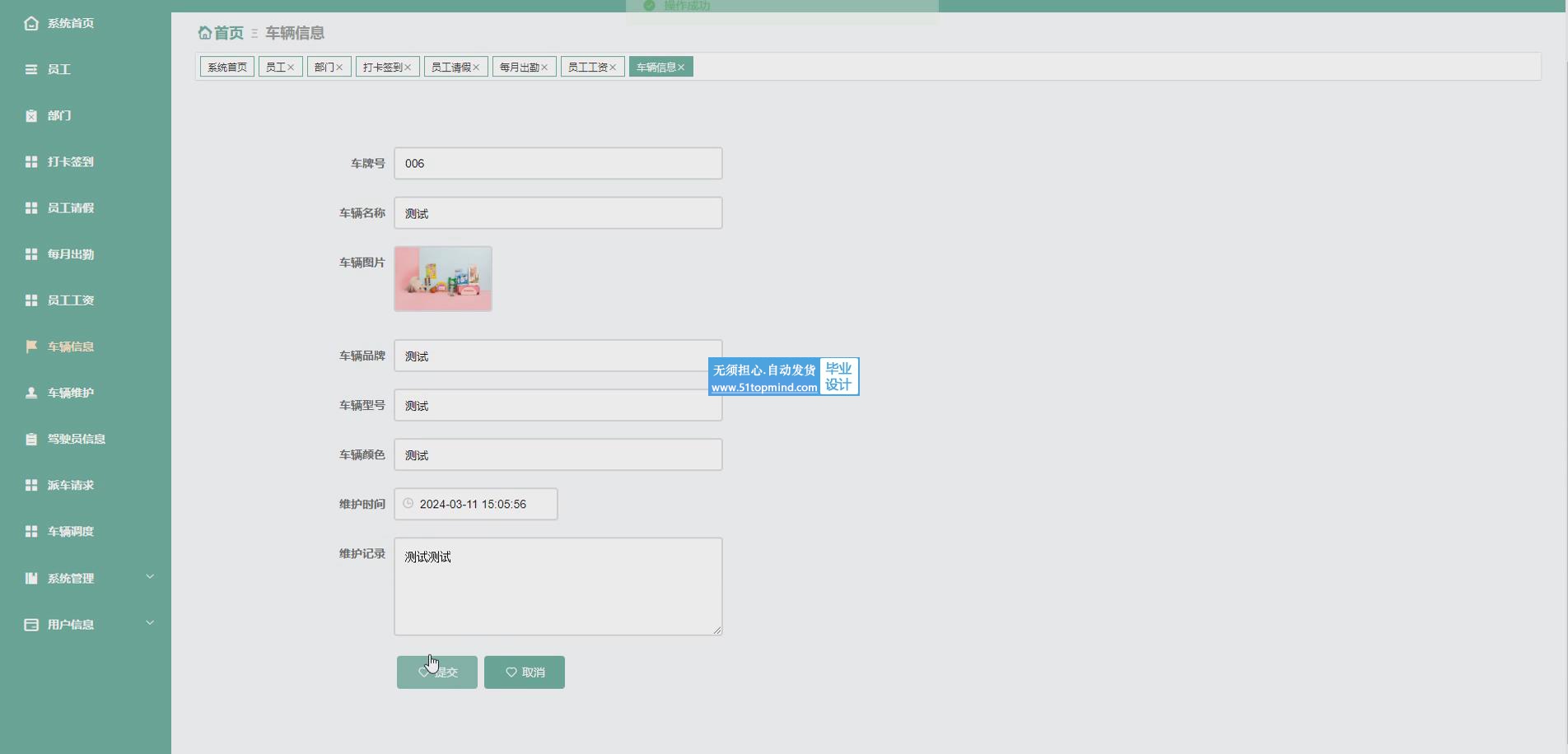
Task: Click the clock icon in 维护时间 field
Action: point(408,504)
